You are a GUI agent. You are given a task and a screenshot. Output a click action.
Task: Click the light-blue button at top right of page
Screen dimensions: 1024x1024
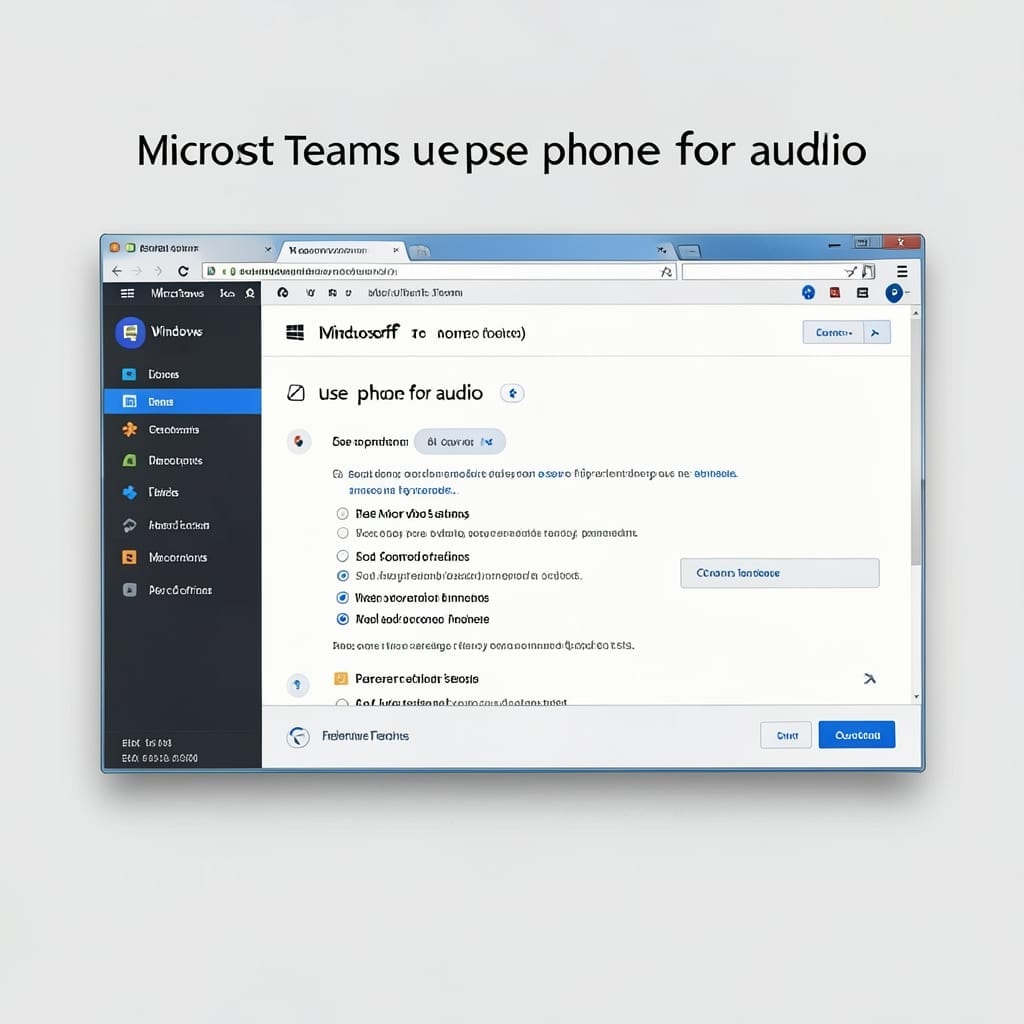tap(833, 332)
